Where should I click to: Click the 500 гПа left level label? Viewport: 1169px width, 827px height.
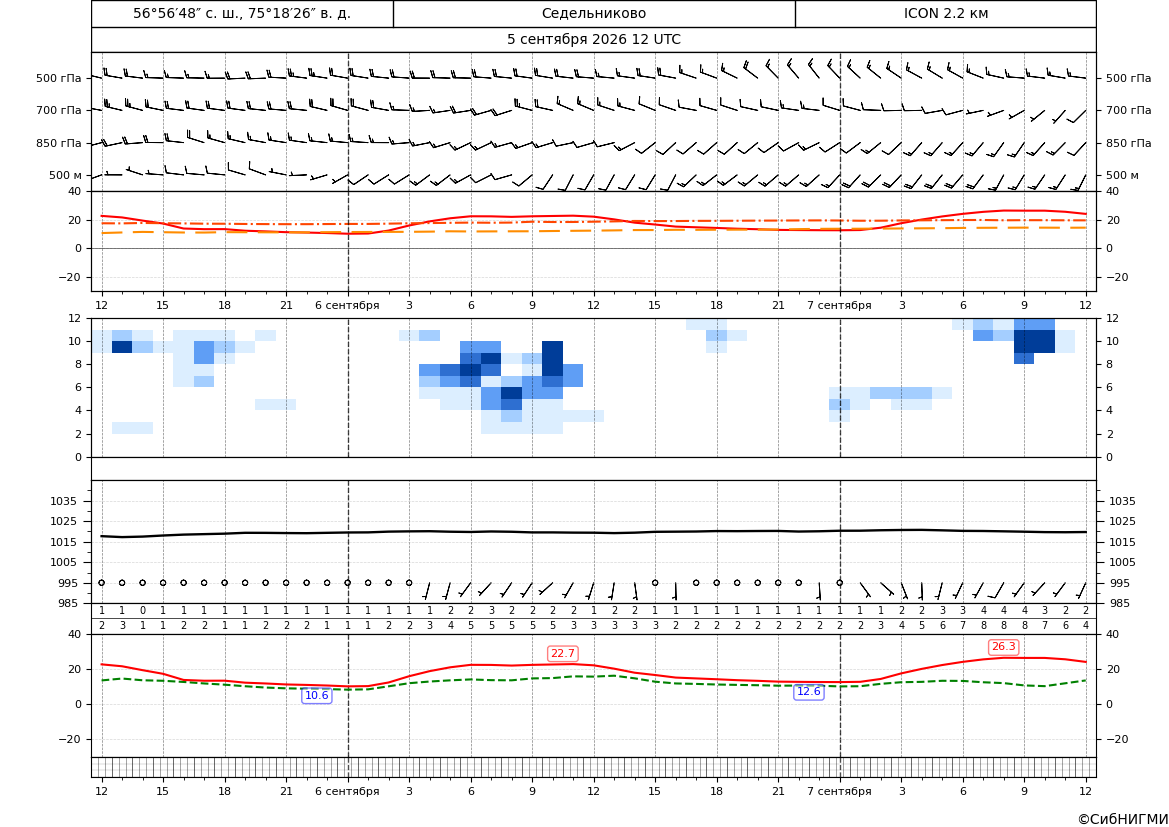58,78
